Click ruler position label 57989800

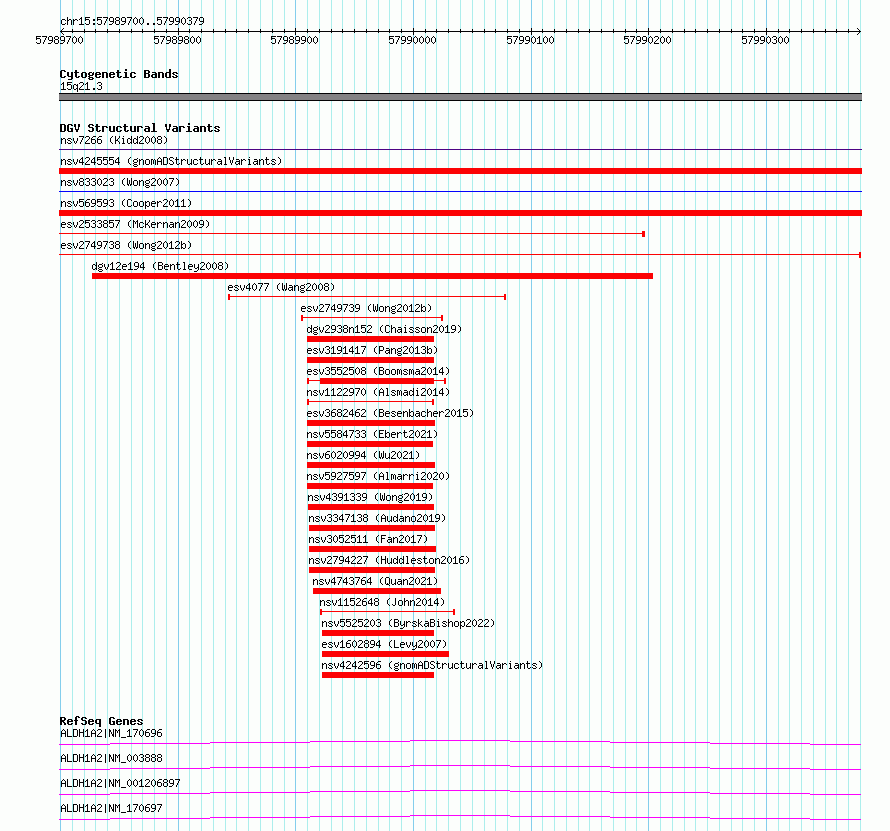click(x=177, y=40)
